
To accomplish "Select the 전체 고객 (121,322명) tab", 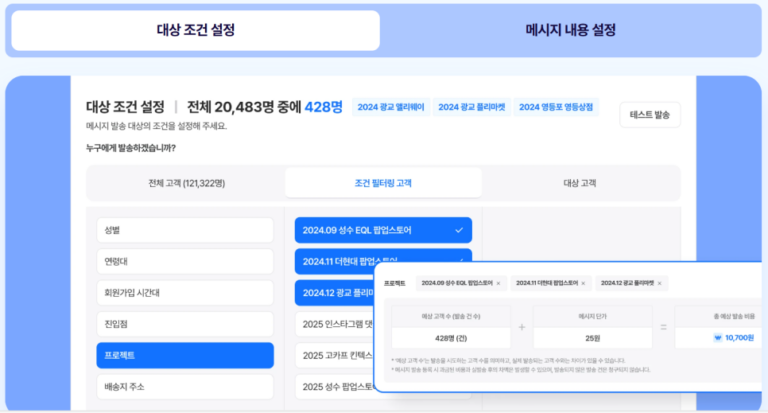I will pos(186,183).
